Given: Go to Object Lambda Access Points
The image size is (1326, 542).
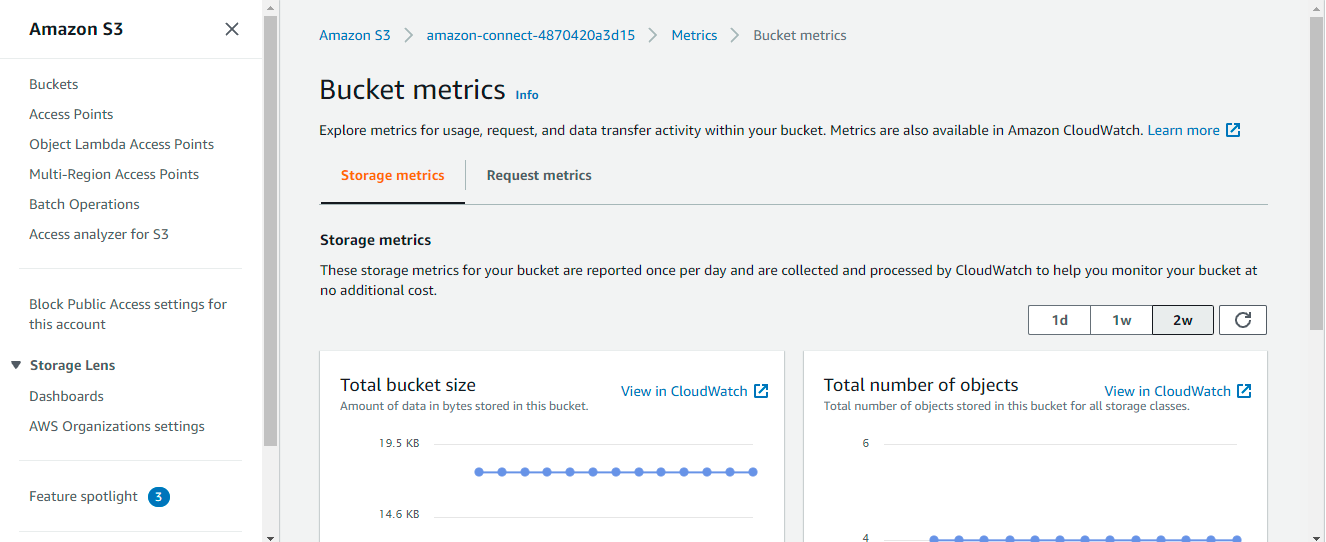Looking at the screenshot, I should pos(121,144).
